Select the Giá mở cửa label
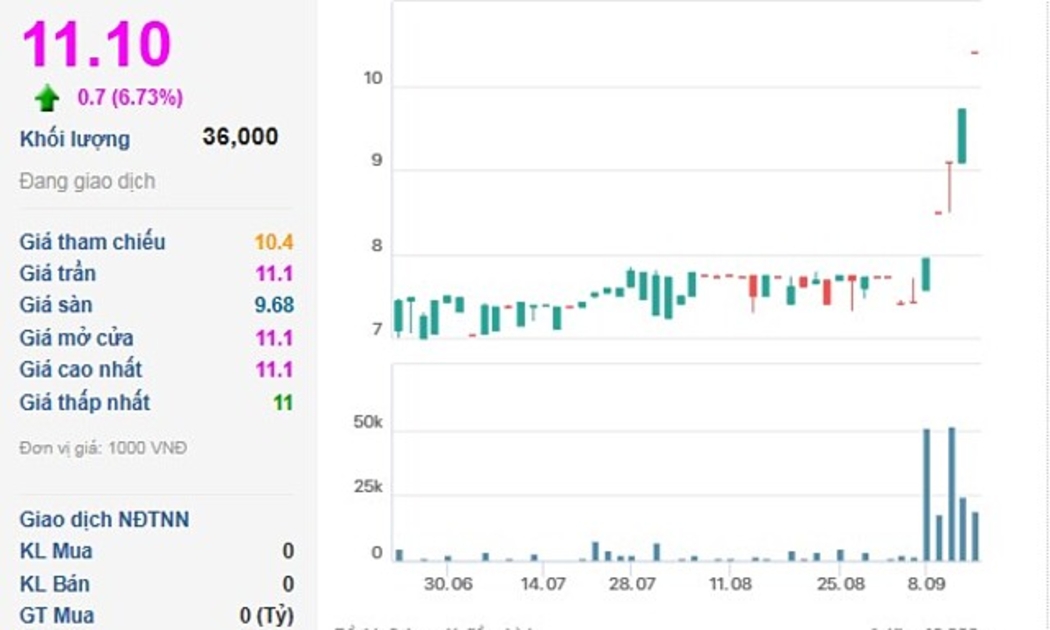This screenshot has width=1050, height=630. click(x=76, y=338)
